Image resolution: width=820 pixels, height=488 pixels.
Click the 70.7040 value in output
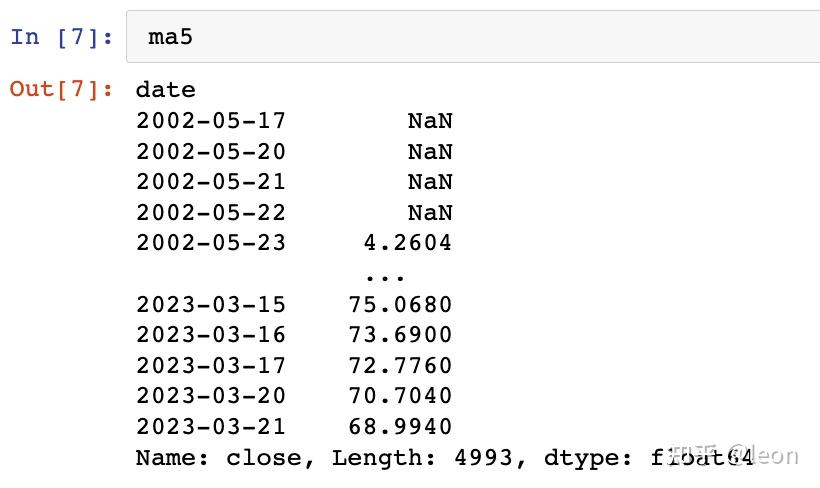pyautogui.click(x=400, y=396)
